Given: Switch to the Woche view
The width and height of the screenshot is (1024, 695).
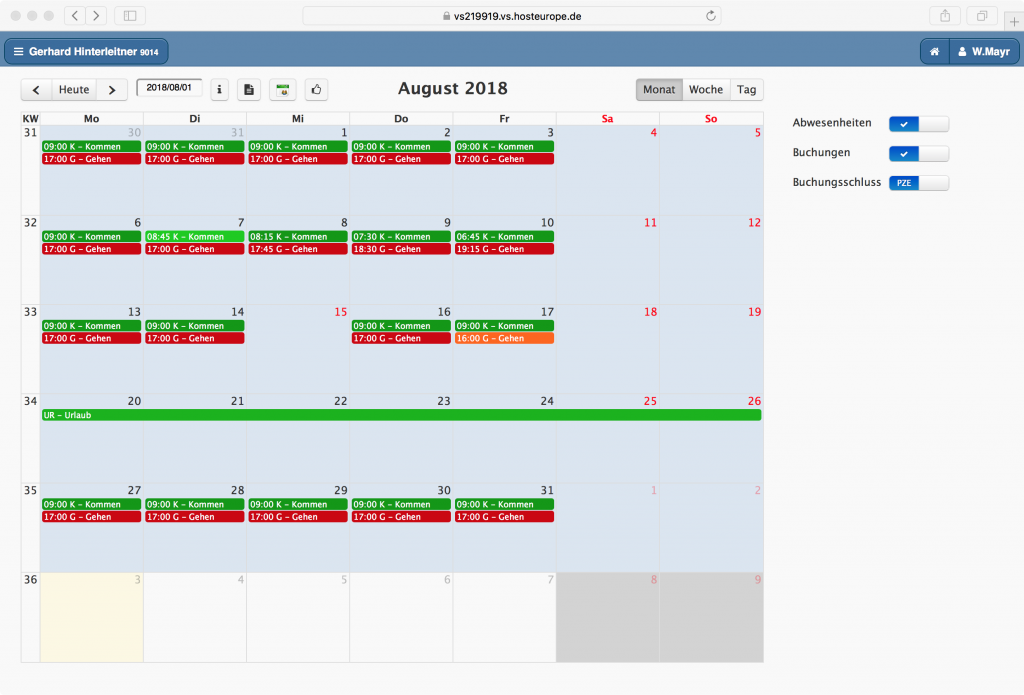Looking at the screenshot, I should [x=706, y=89].
